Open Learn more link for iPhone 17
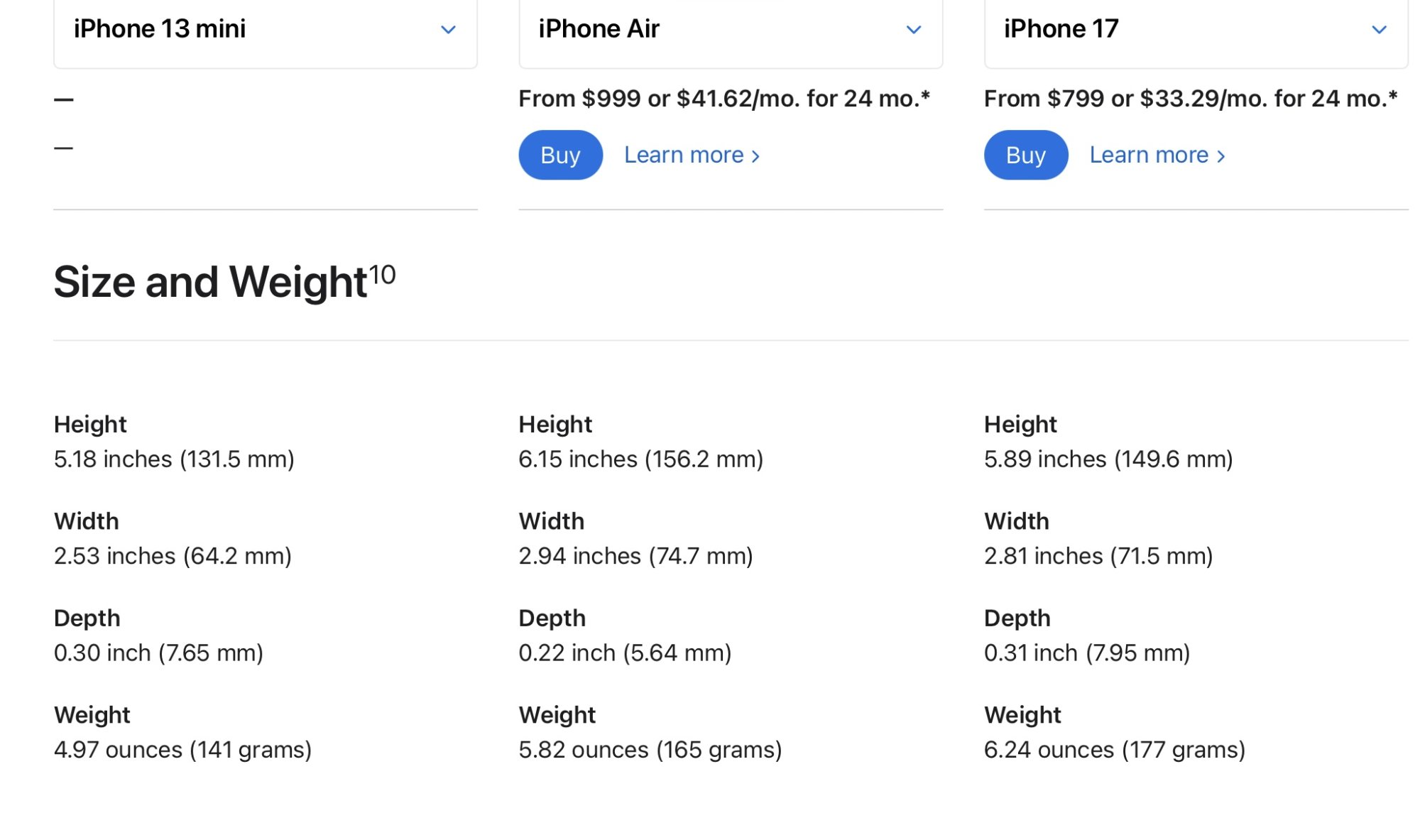The image size is (1420, 840). pos(1149,155)
